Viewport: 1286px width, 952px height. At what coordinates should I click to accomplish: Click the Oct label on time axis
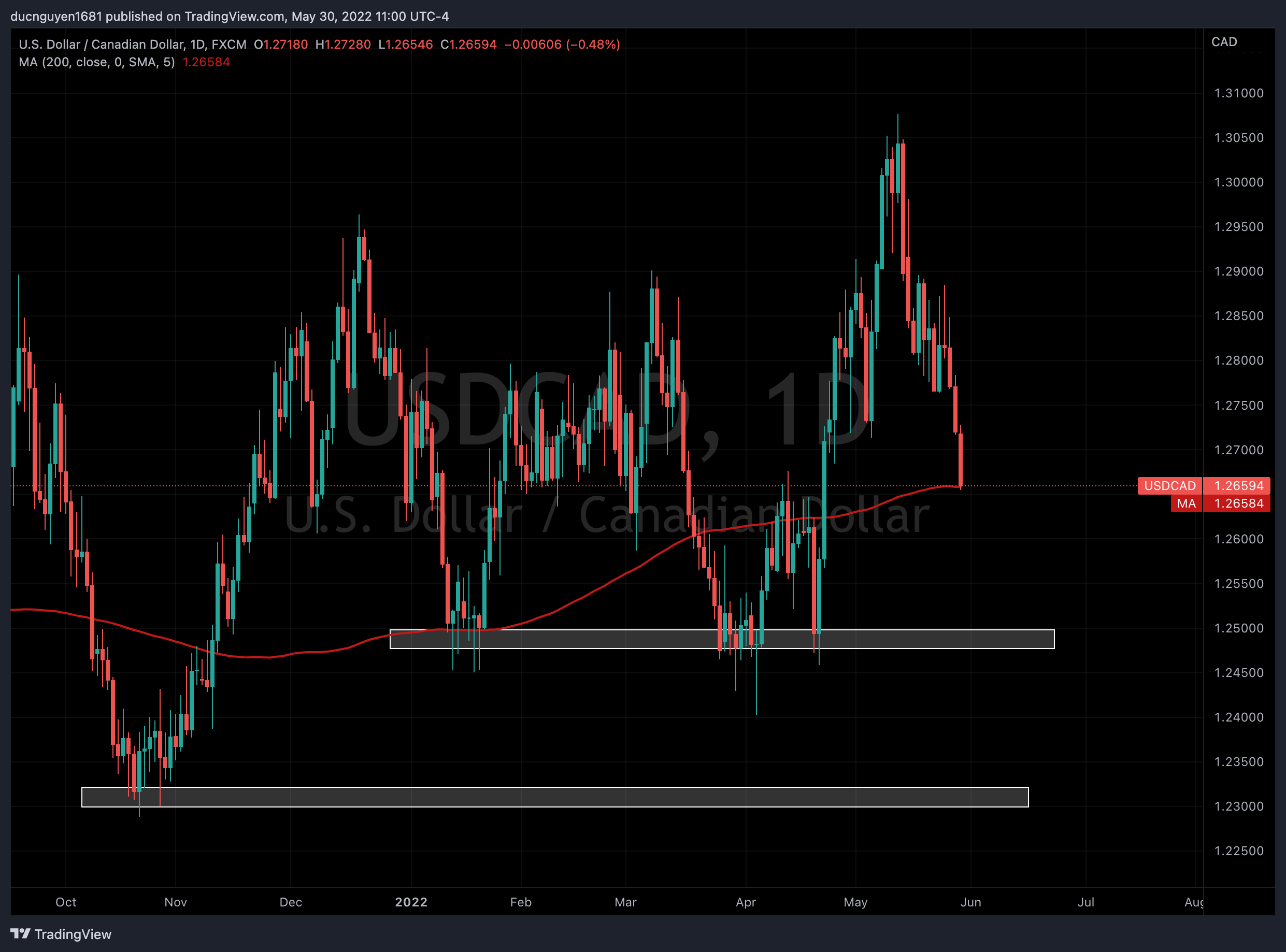tap(66, 902)
